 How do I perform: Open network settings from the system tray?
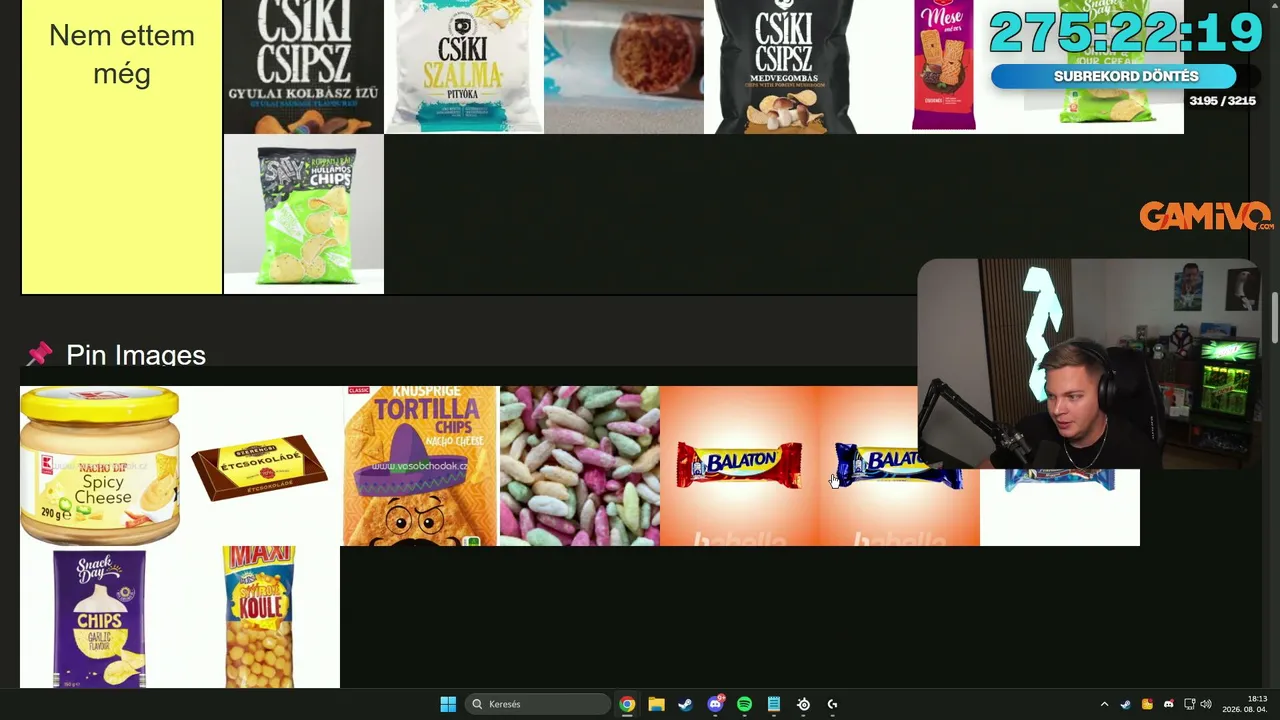tap(1190, 704)
